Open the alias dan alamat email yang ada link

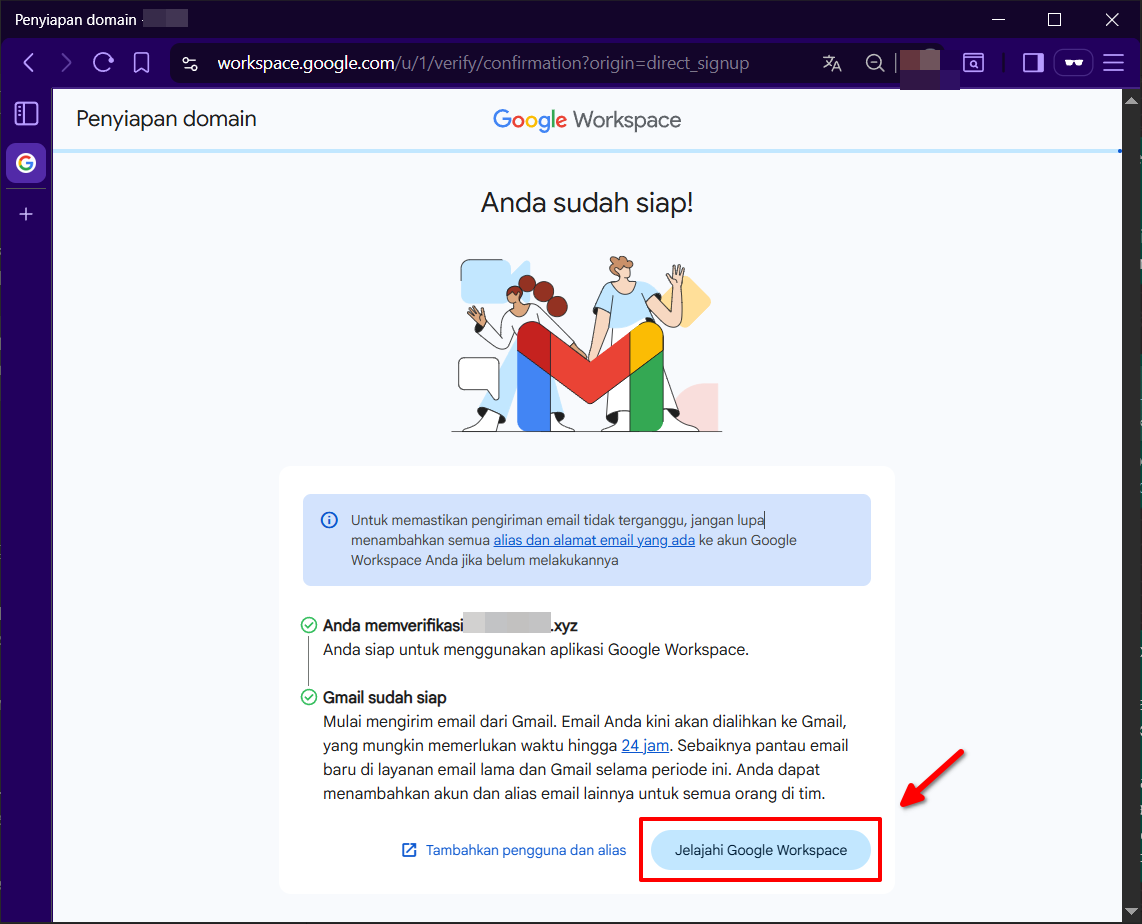click(x=594, y=540)
